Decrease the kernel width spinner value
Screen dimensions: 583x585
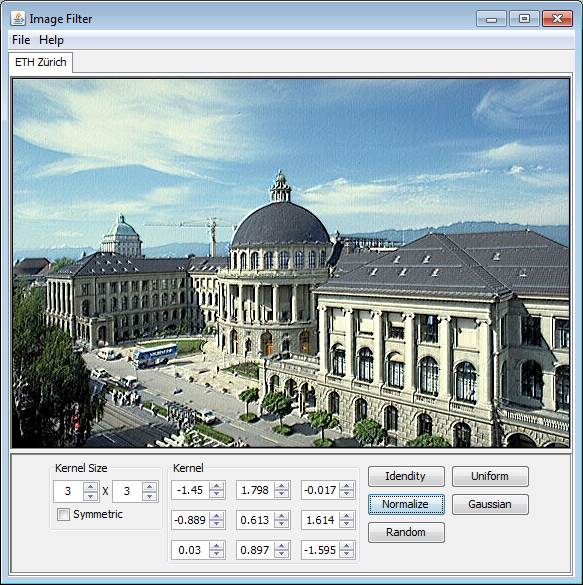[x=90, y=496]
